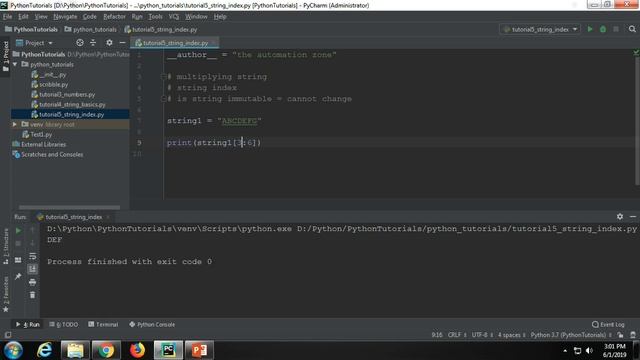Collapse all nodes in Project panel
This screenshot has height=360, width=640.
(93, 42)
